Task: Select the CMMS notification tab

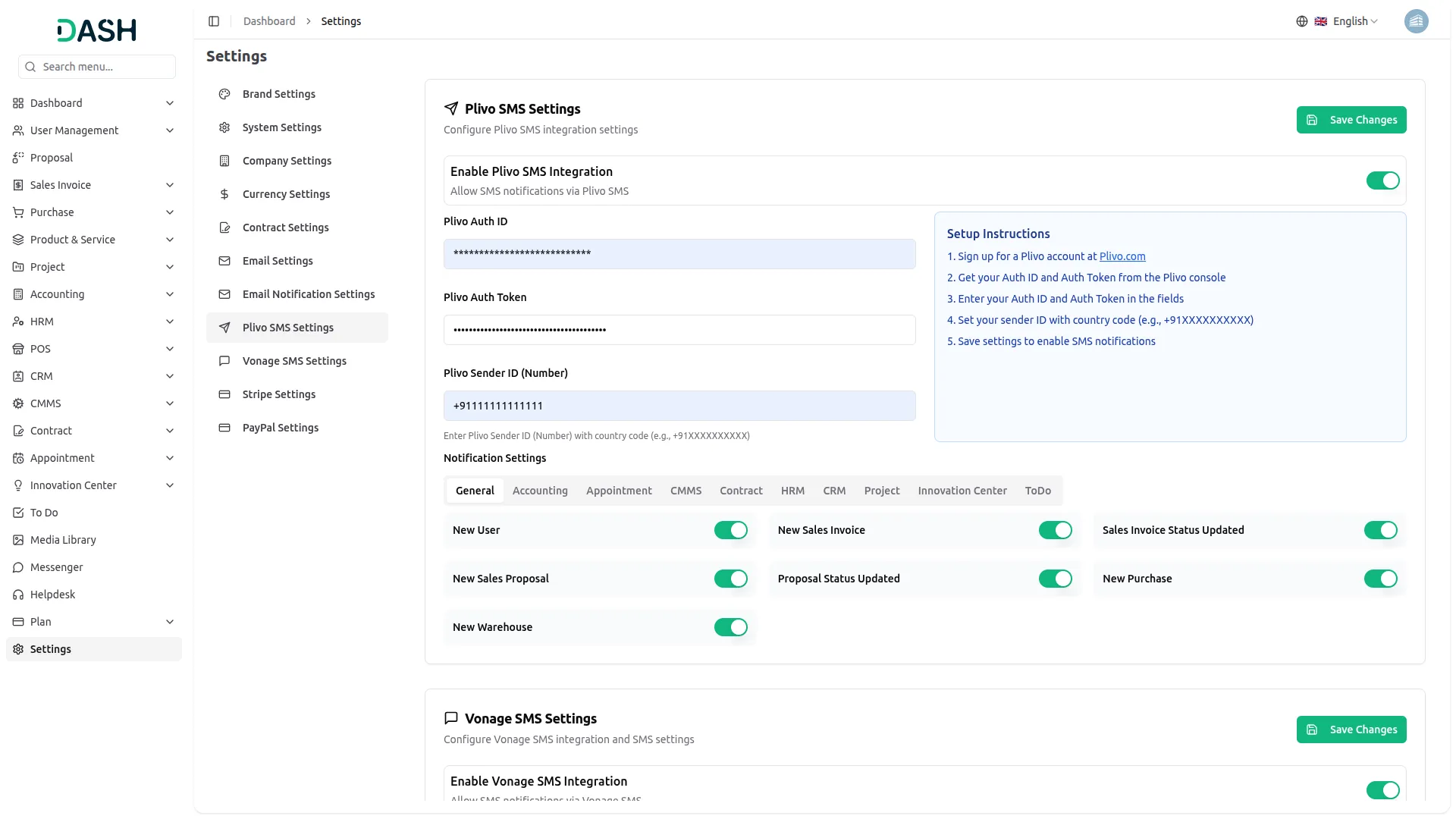Action: 686,491
